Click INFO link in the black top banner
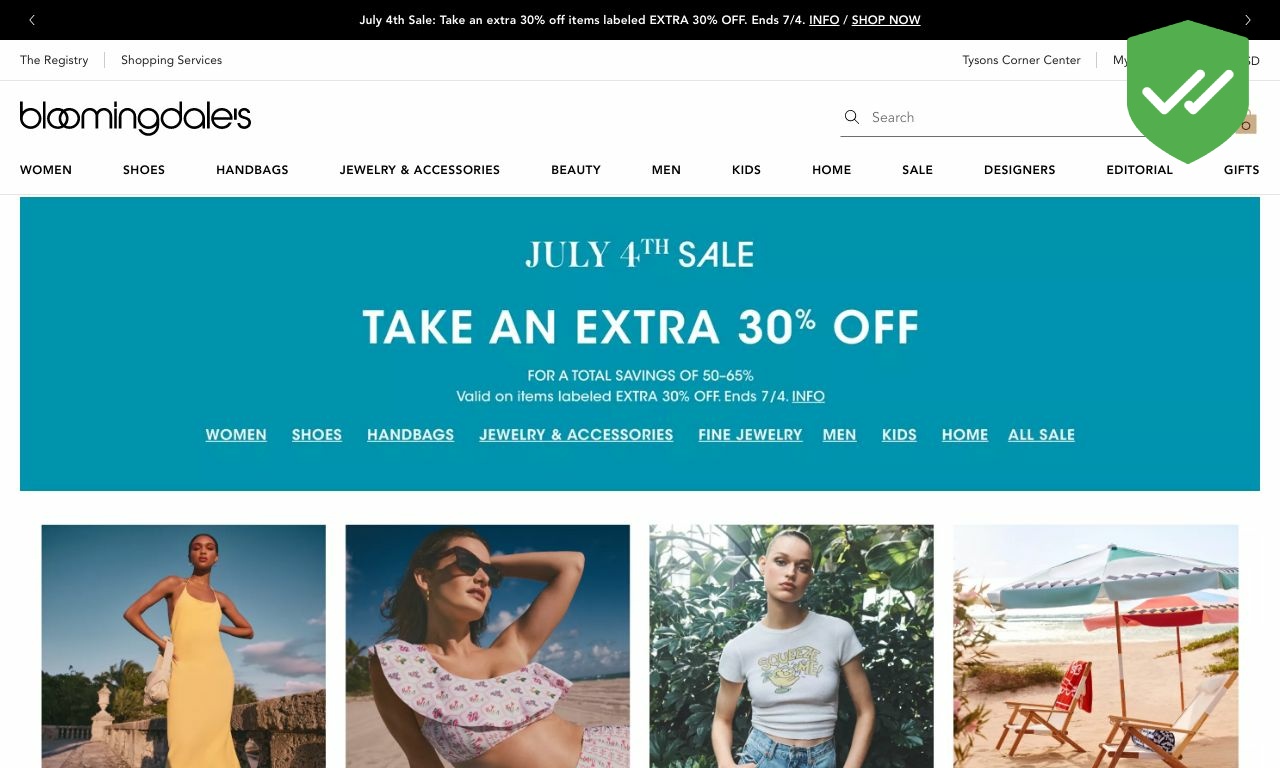The image size is (1280, 768). click(x=824, y=20)
